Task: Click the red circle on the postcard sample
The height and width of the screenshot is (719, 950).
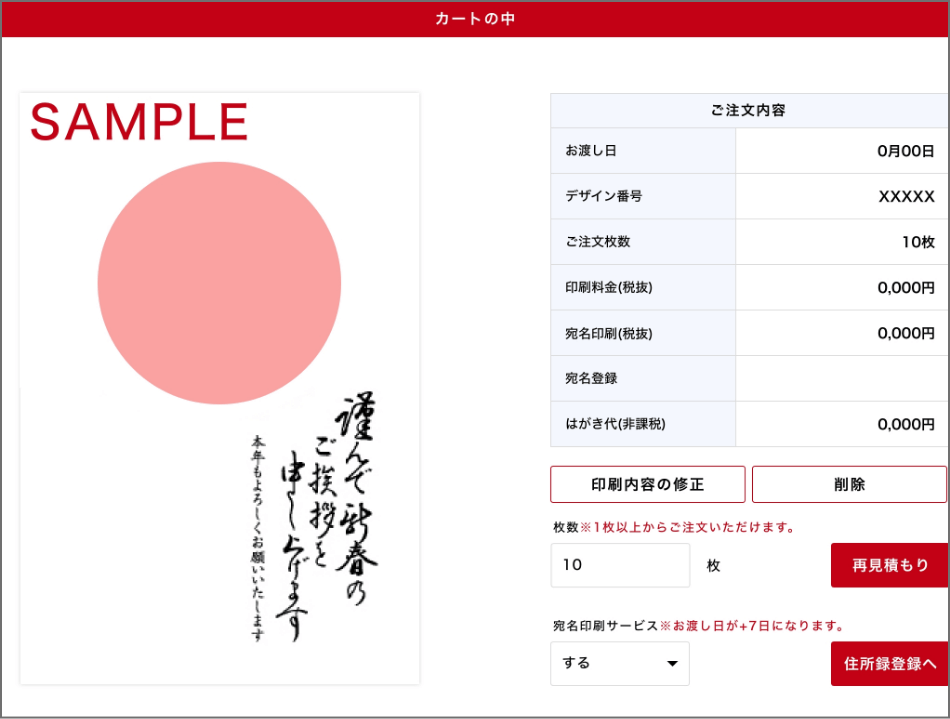Action: pos(219,283)
